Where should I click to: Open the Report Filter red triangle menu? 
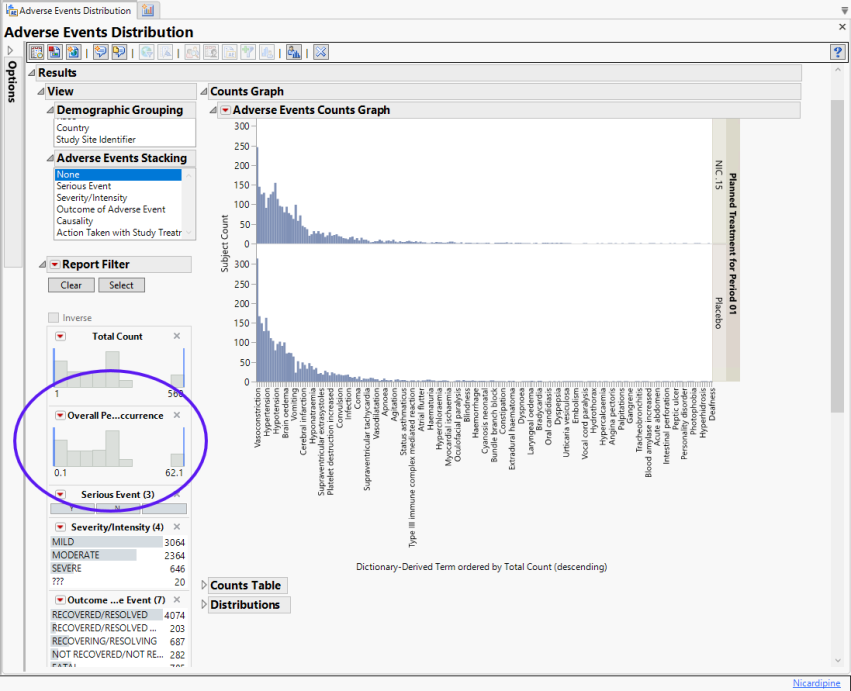(x=55, y=265)
